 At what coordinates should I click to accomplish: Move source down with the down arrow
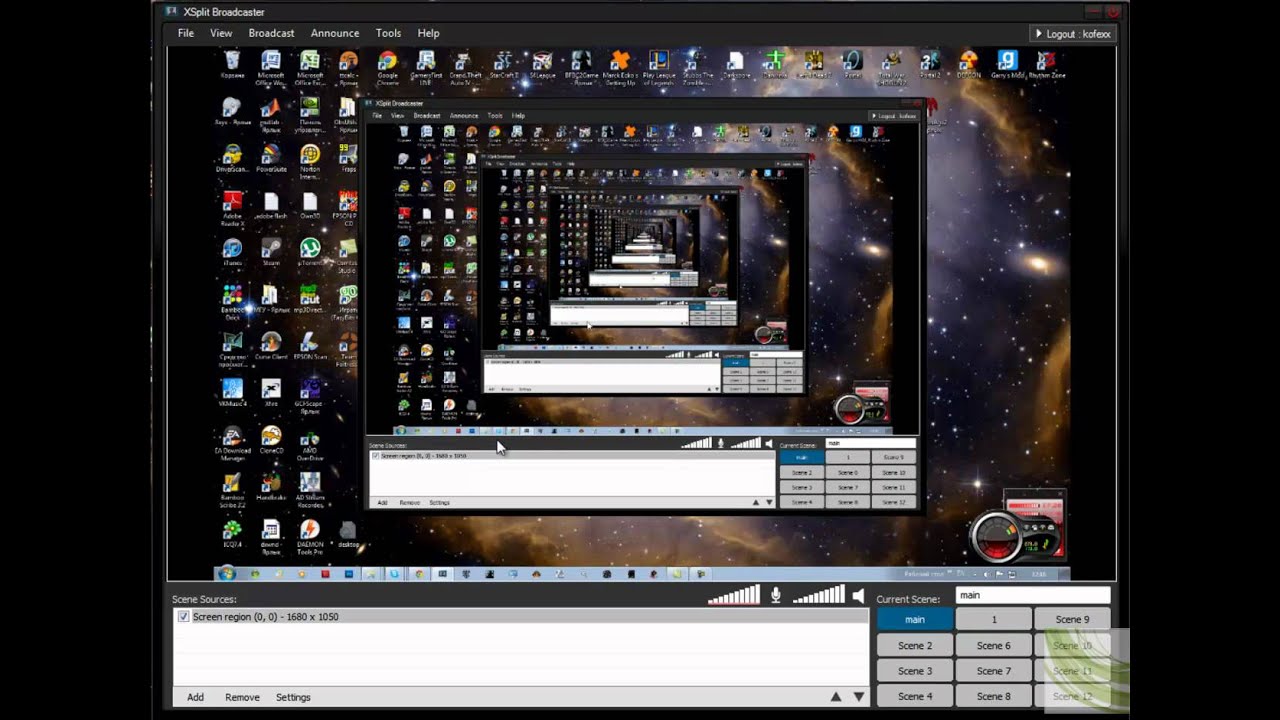tap(858, 697)
